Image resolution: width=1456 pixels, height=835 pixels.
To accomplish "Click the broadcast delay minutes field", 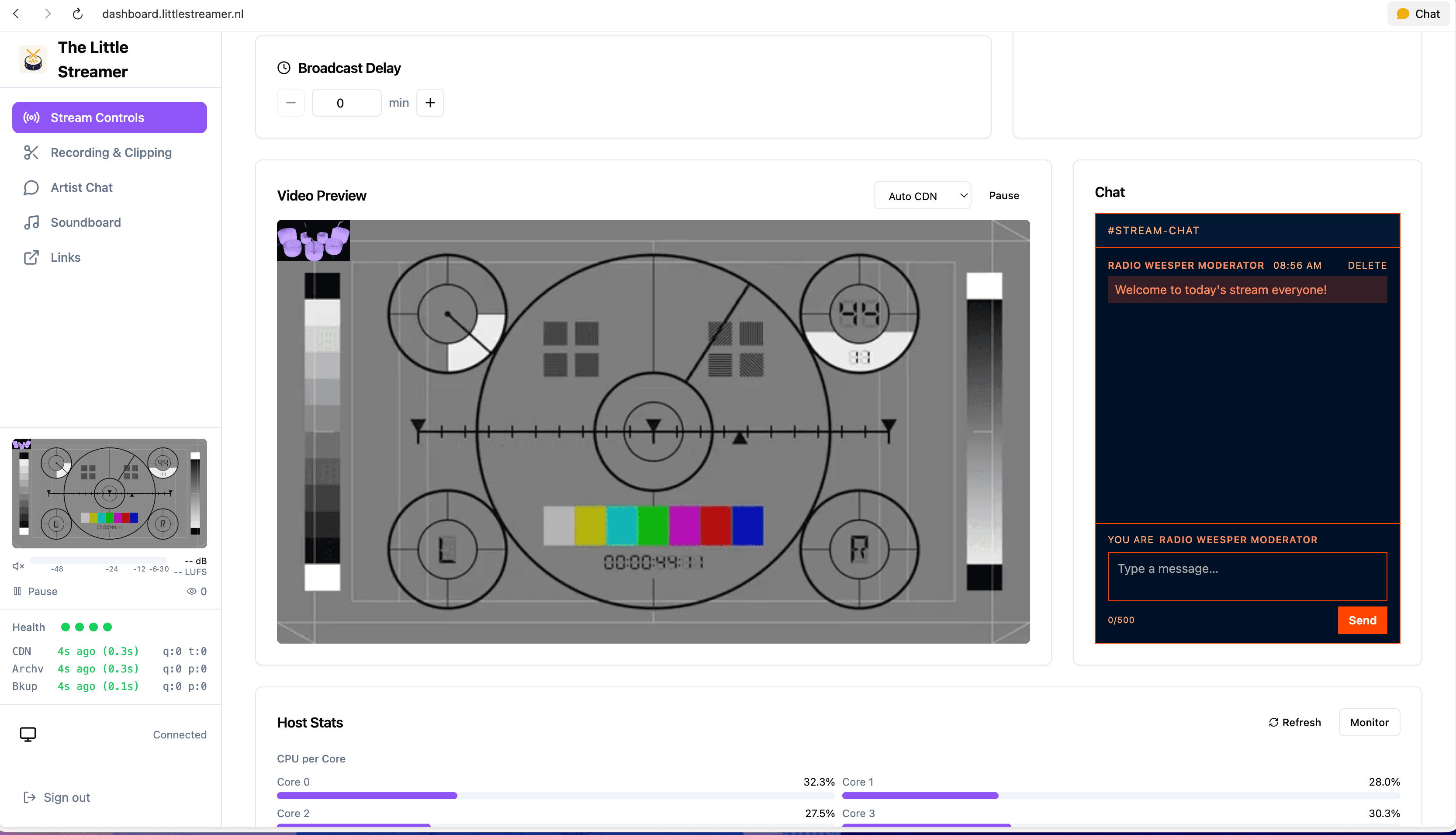I will (x=346, y=103).
